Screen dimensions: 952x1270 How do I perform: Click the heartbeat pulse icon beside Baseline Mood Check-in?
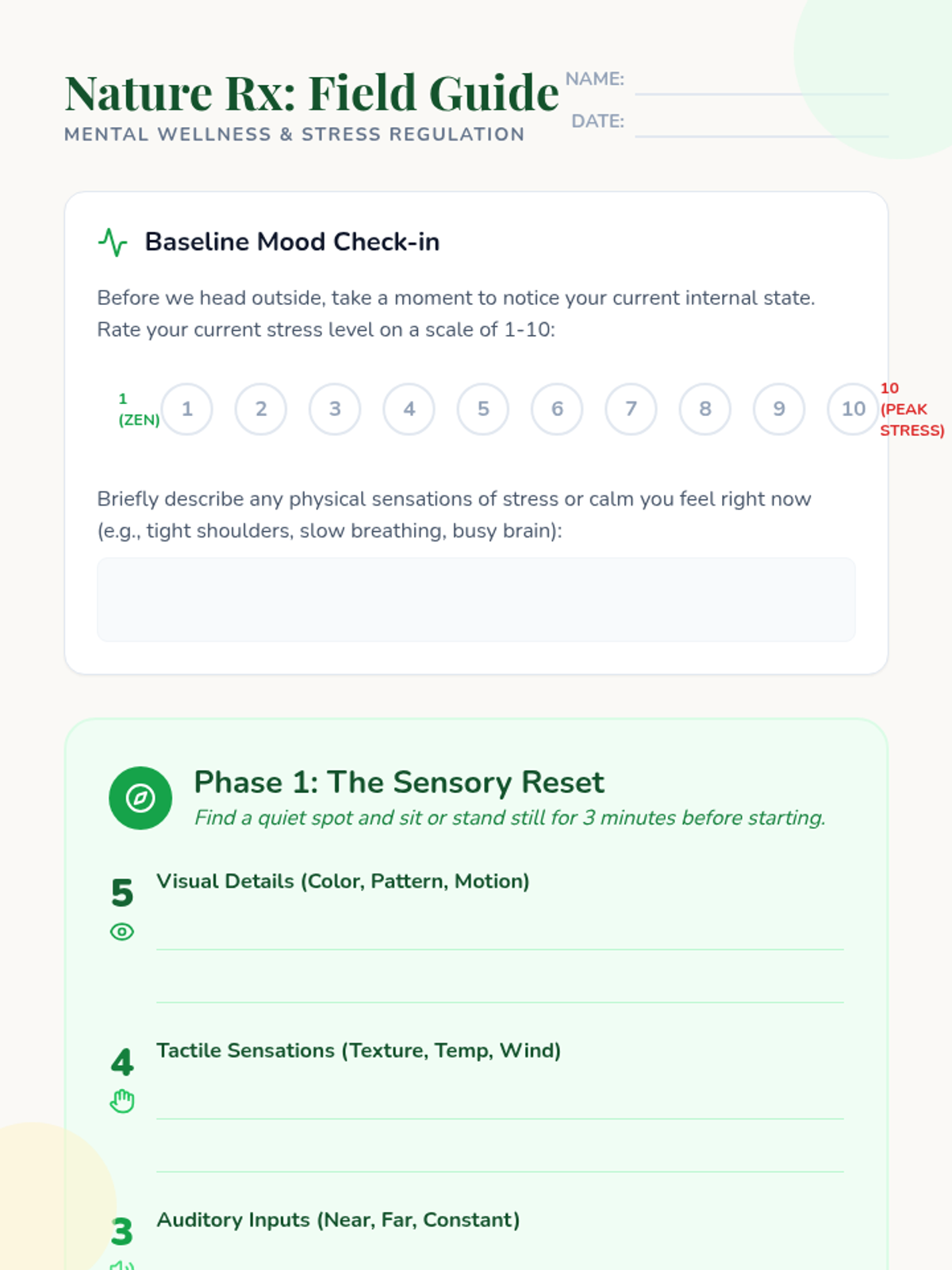[x=113, y=242]
